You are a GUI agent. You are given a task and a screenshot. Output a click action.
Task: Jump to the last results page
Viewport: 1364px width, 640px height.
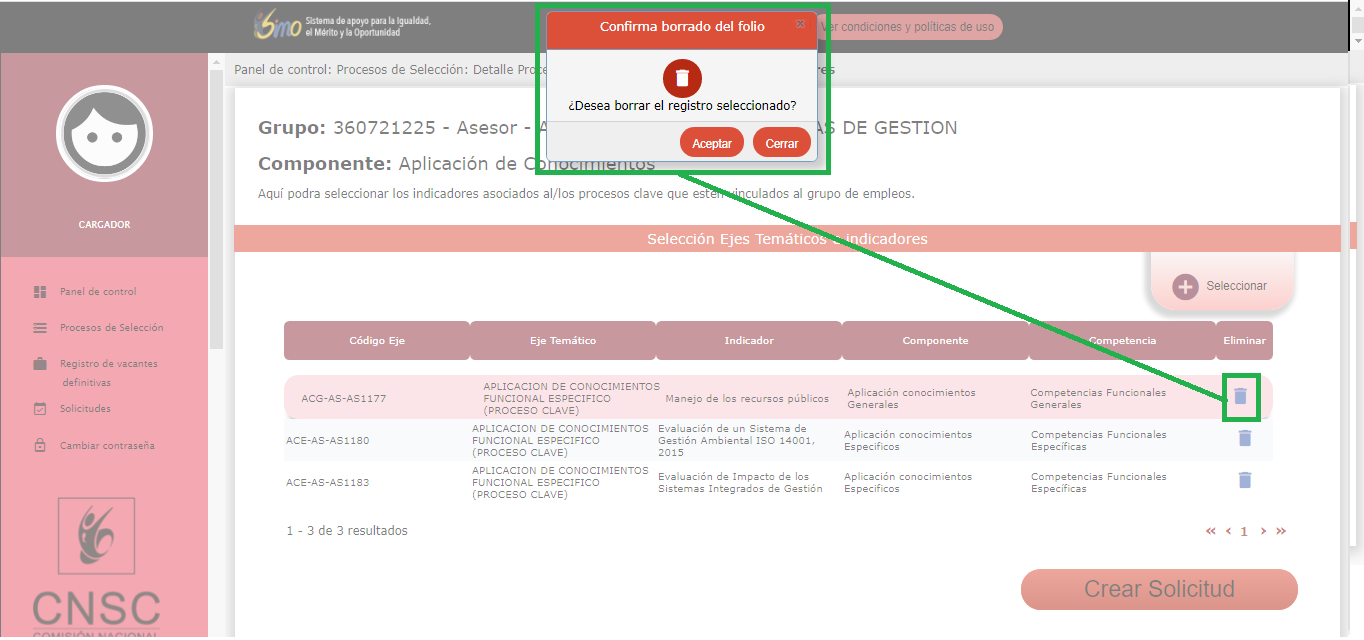tap(1281, 532)
